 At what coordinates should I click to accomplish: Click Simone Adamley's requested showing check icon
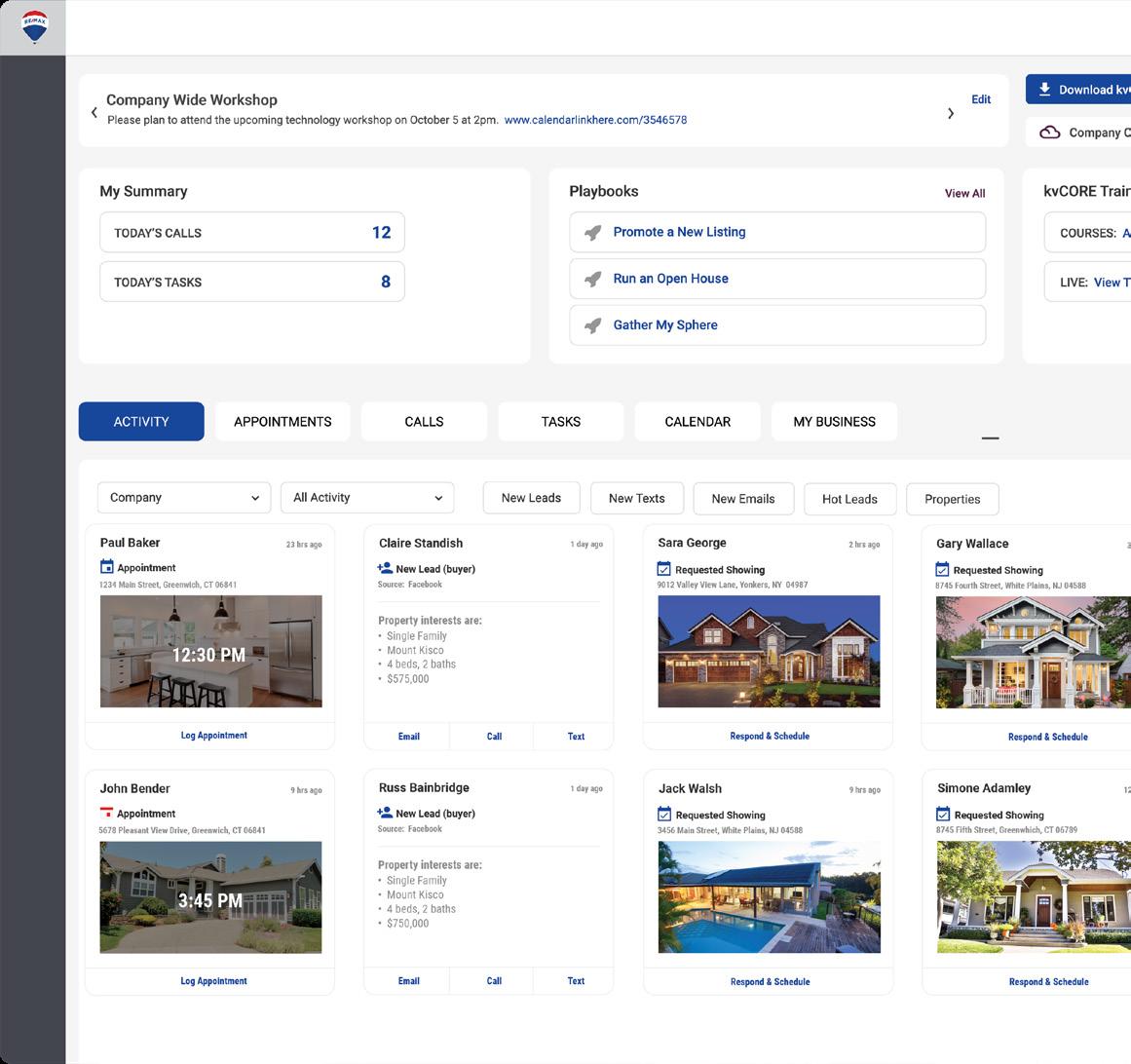coord(943,815)
